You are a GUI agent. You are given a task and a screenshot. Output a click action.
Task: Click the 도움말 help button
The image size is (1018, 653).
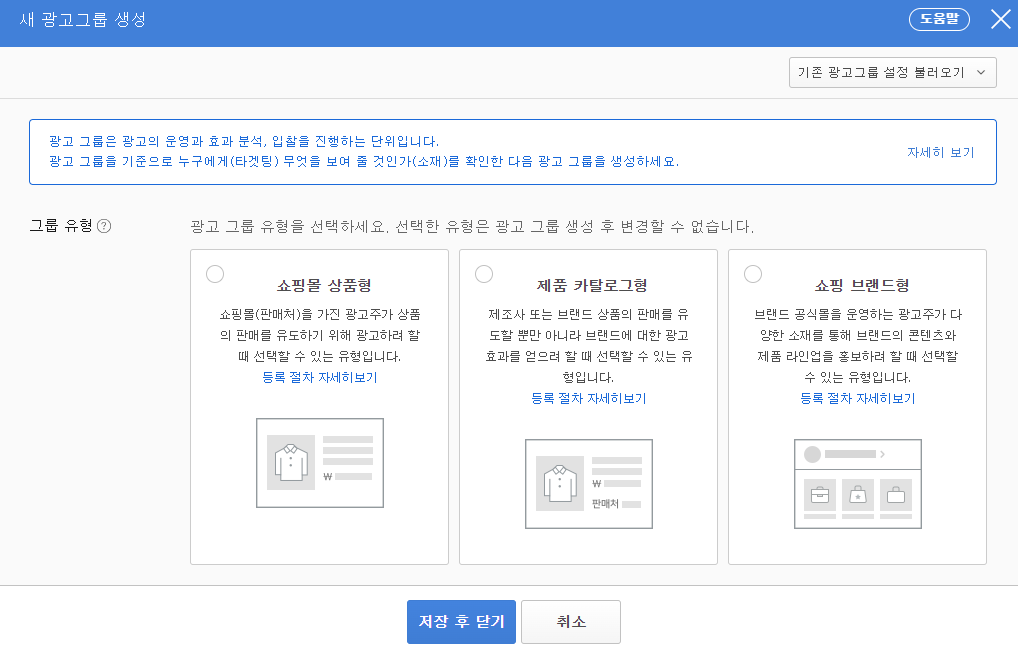[939, 19]
